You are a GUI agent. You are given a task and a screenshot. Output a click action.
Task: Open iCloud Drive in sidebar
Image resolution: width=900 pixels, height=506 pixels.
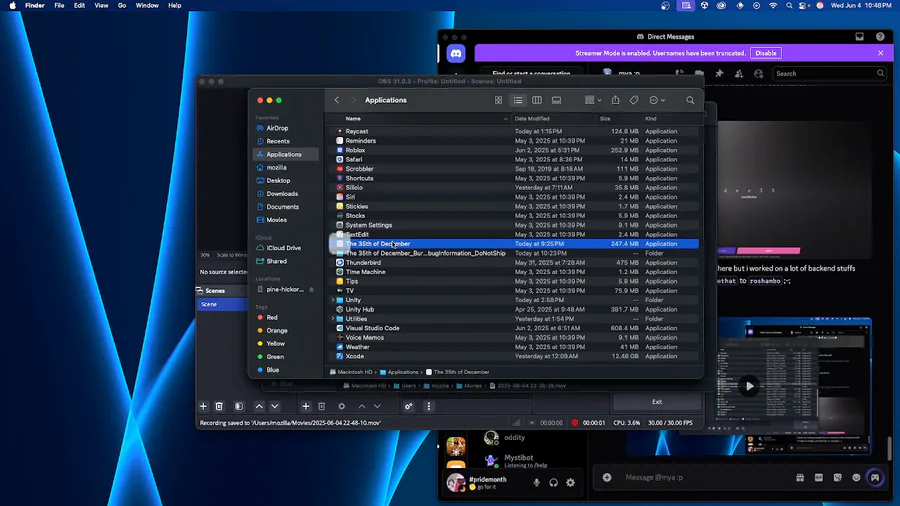point(284,248)
